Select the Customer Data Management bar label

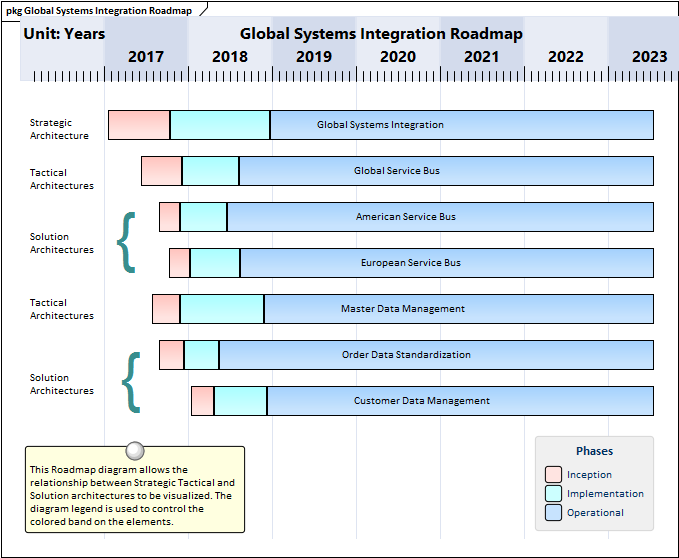click(421, 401)
